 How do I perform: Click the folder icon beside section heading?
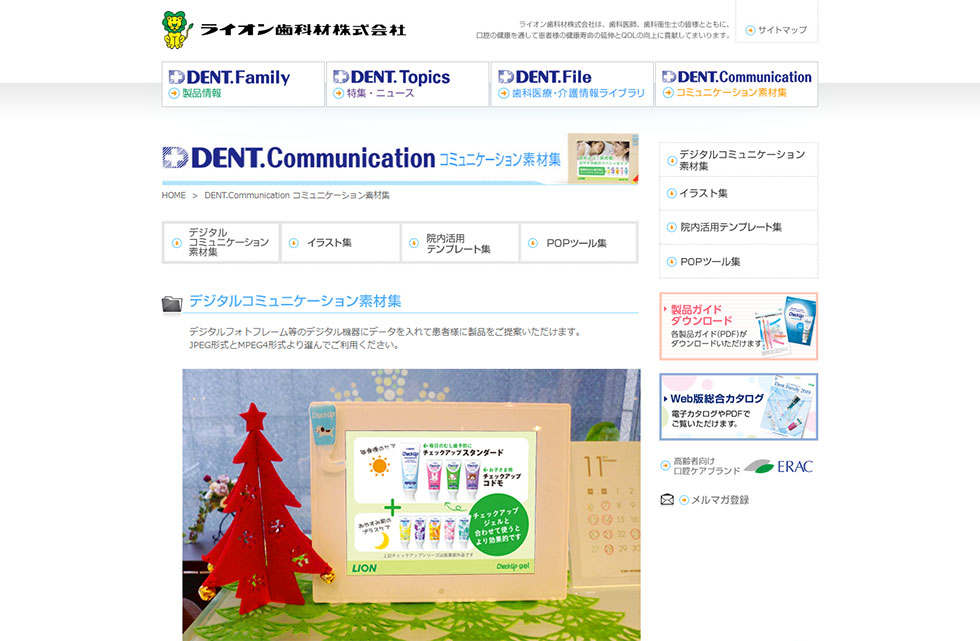[172, 304]
